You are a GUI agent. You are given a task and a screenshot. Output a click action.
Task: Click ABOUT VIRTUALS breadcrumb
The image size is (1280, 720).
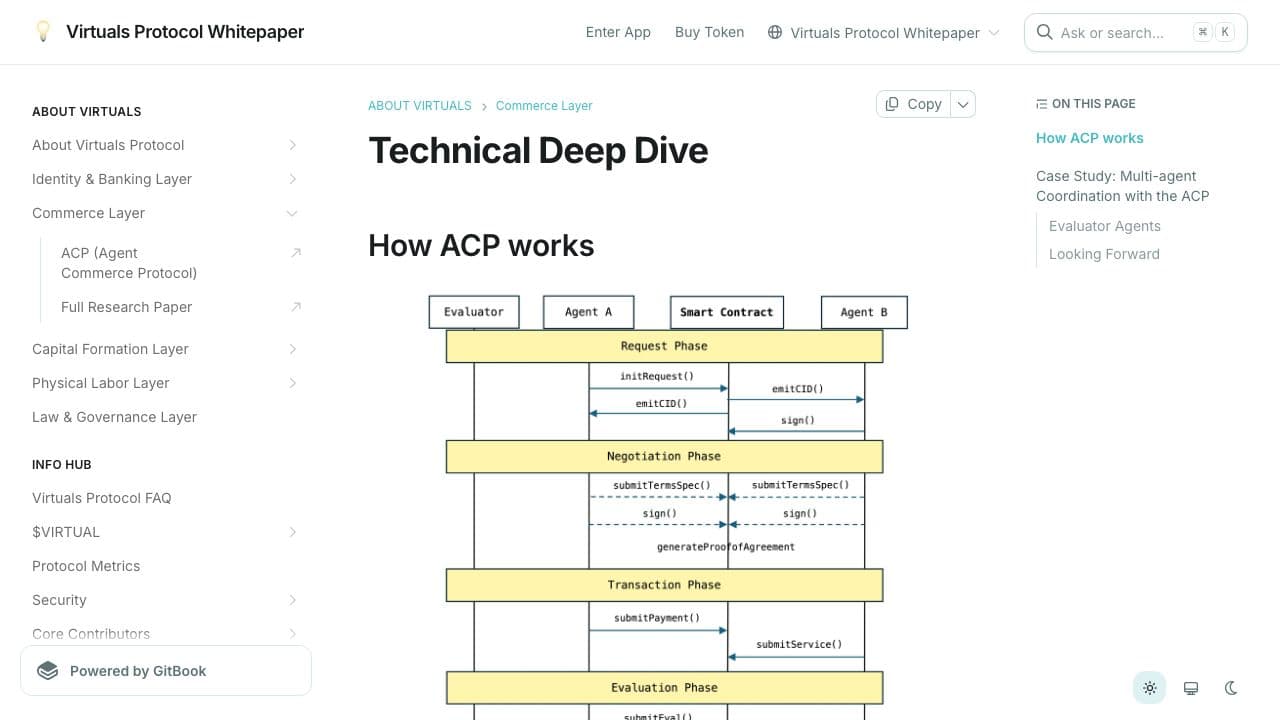click(419, 105)
